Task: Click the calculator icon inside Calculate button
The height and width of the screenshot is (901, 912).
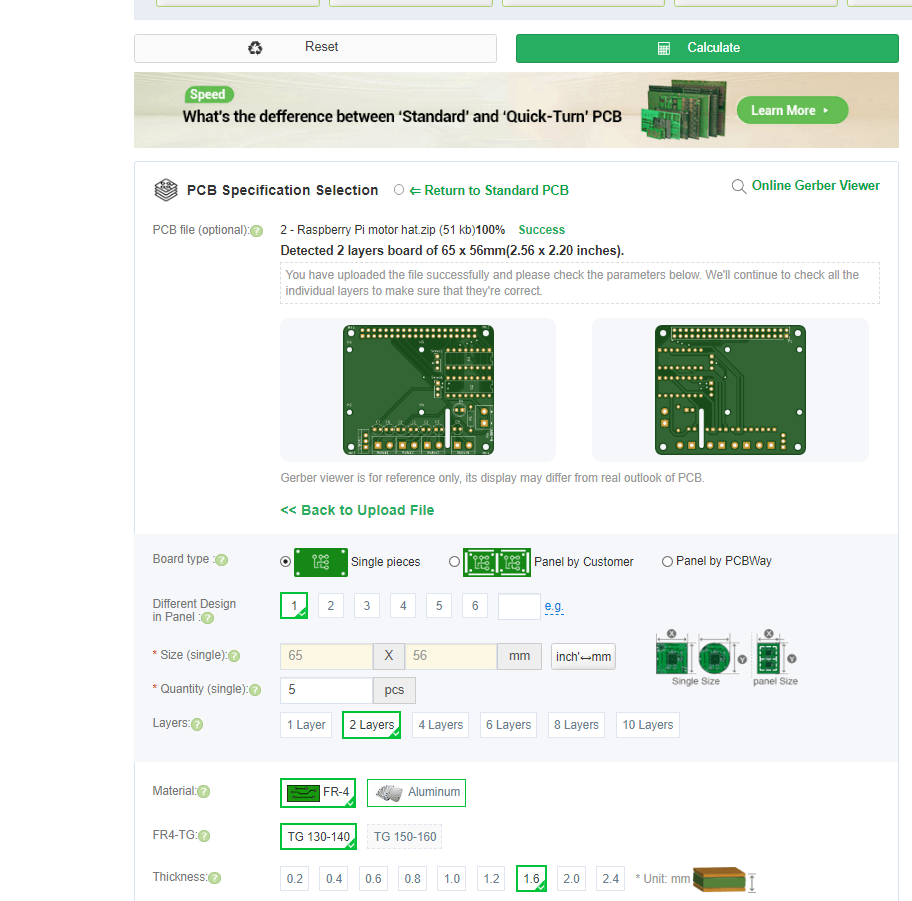Action: [662, 47]
